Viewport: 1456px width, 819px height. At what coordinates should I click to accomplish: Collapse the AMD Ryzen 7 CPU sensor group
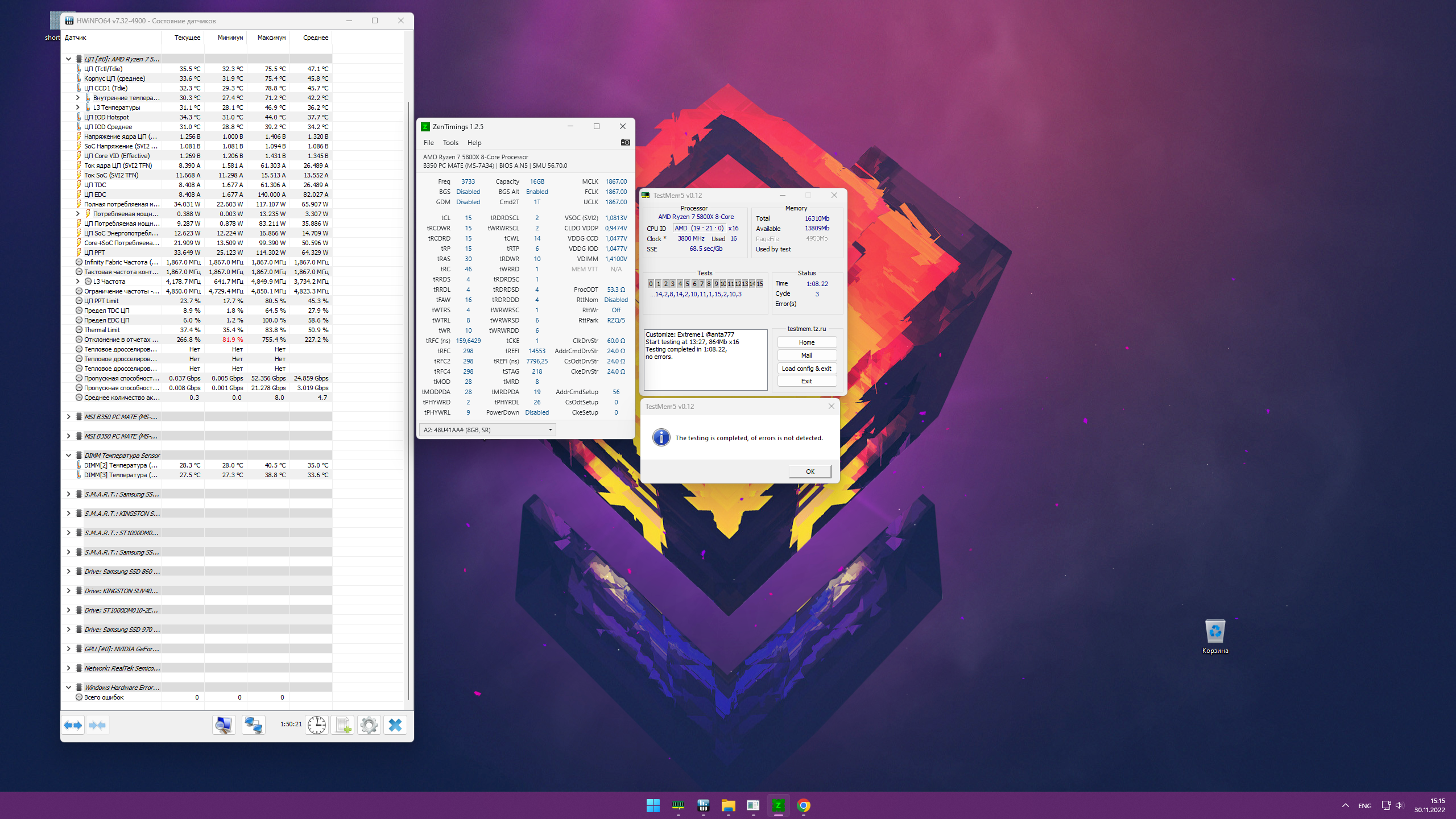(x=69, y=59)
